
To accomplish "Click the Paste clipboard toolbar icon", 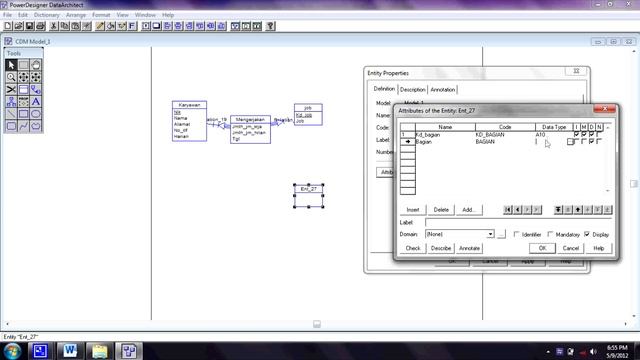I will [76, 26].
